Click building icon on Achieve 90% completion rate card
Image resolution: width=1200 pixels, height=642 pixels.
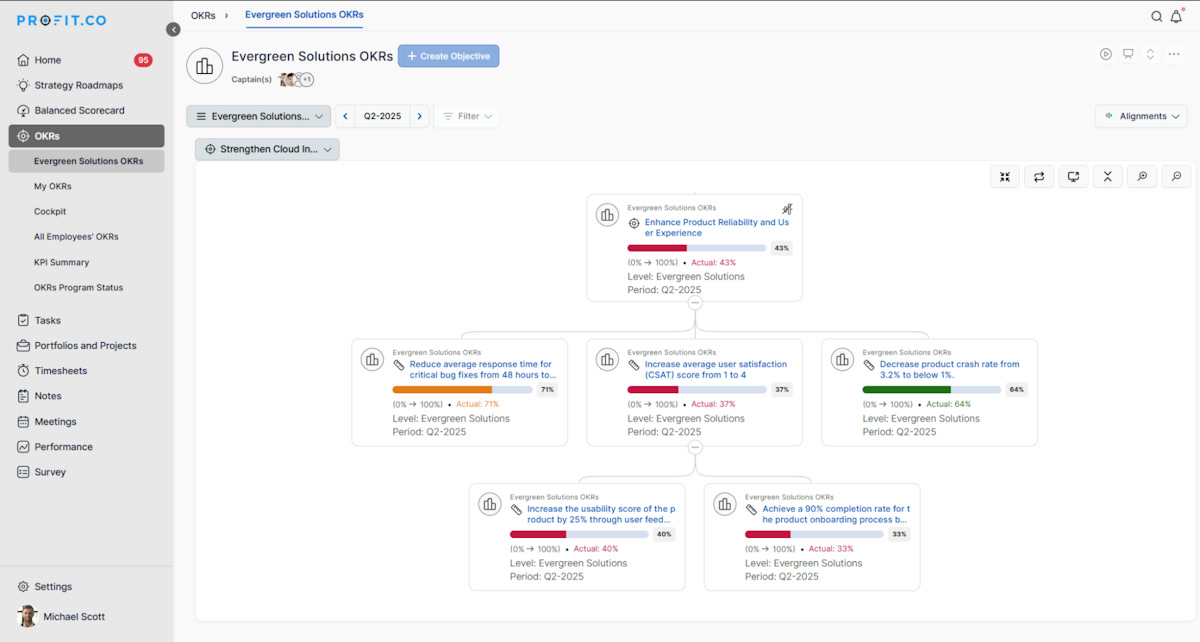tap(724, 504)
